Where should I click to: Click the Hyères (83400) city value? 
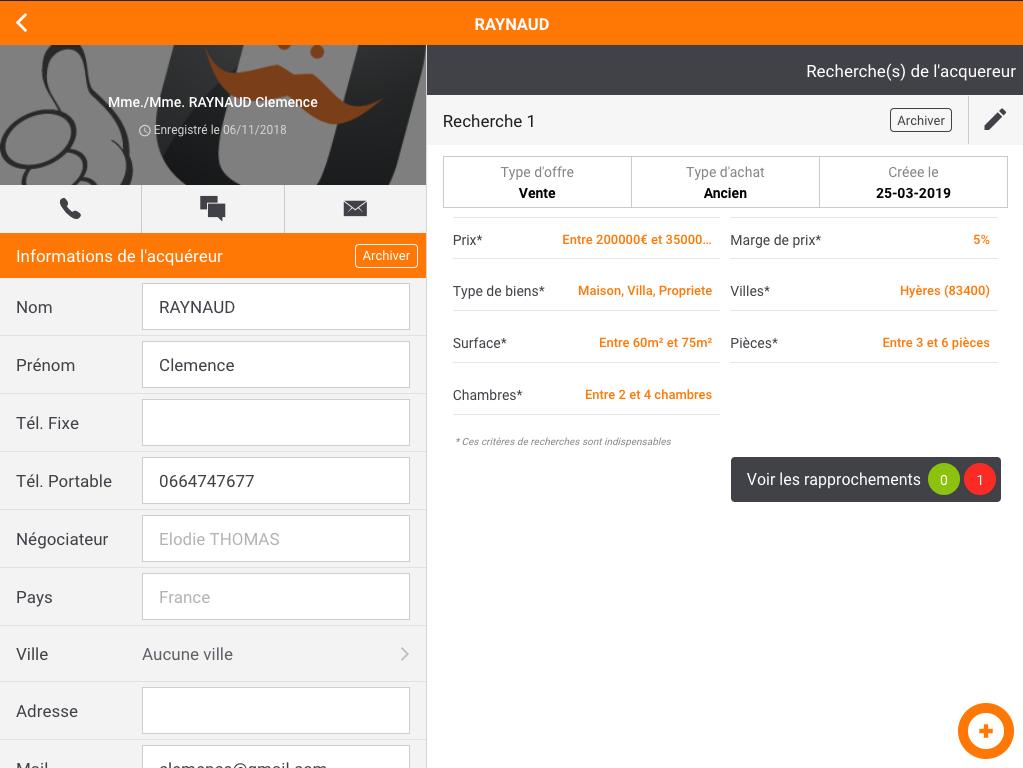[x=945, y=291]
